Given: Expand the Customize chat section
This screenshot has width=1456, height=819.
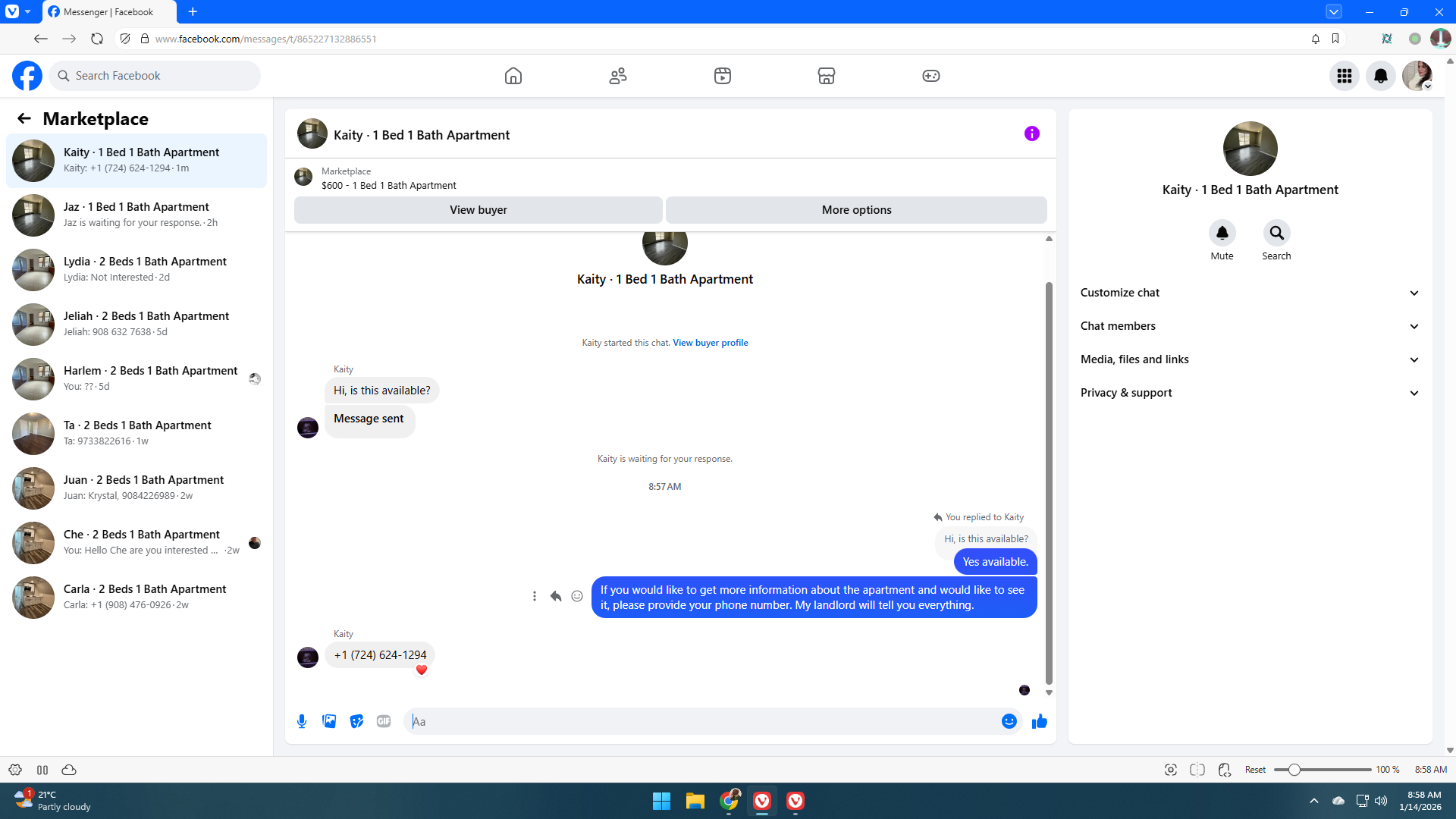Looking at the screenshot, I should (x=1249, y=293).
